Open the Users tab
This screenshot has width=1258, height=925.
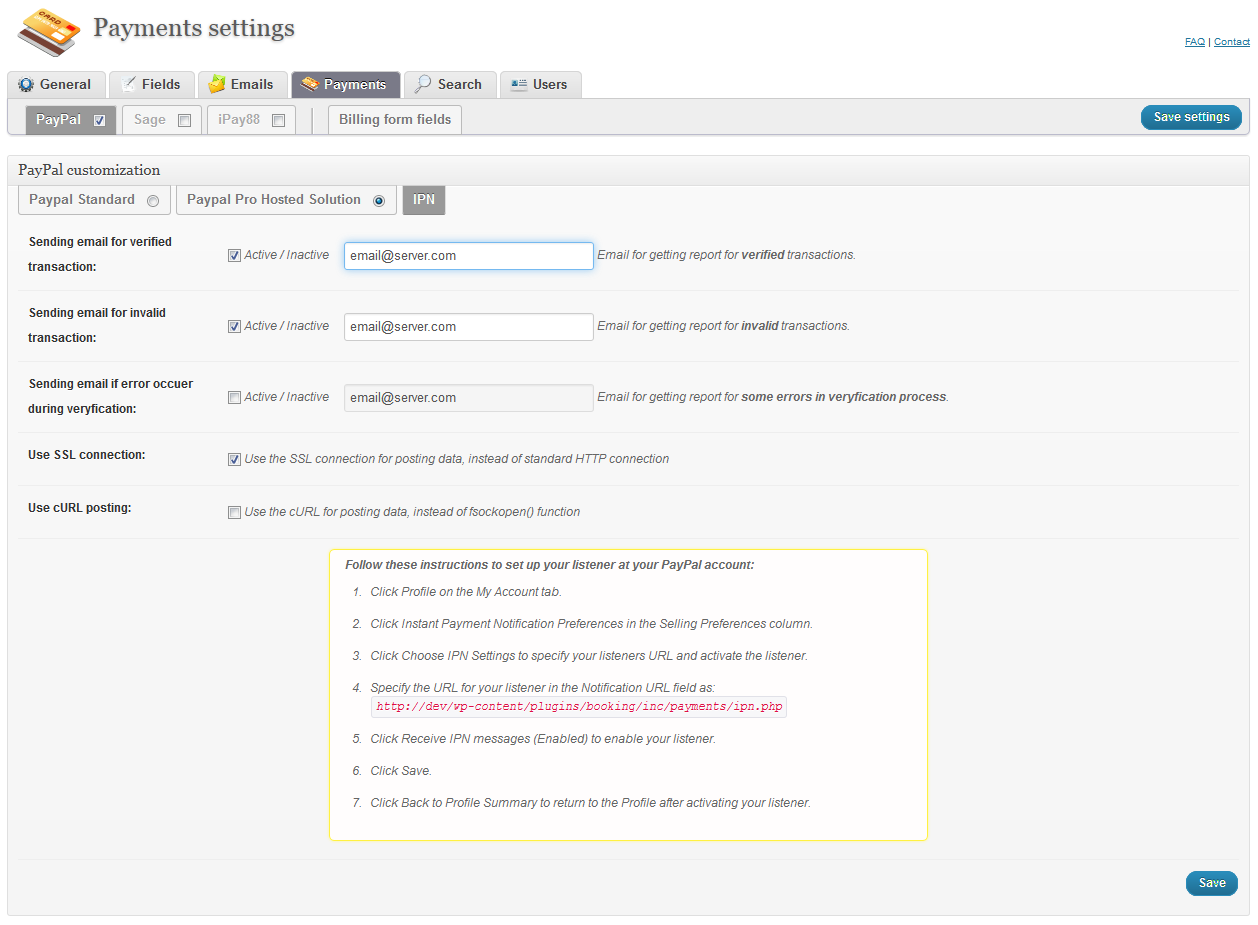[x=540, y=85]
